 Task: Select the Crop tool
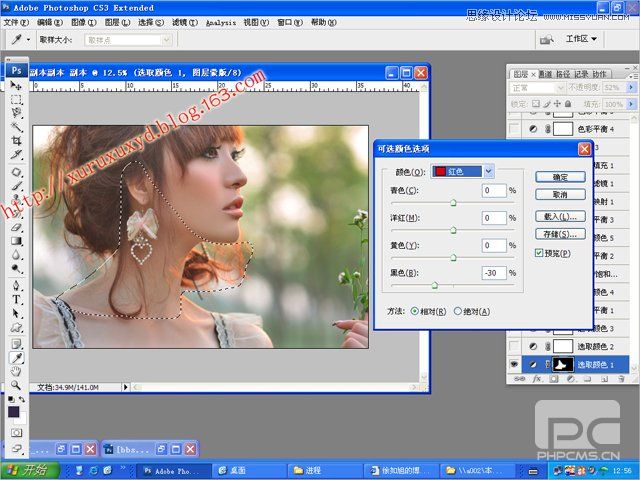click(x=16, y=141)
